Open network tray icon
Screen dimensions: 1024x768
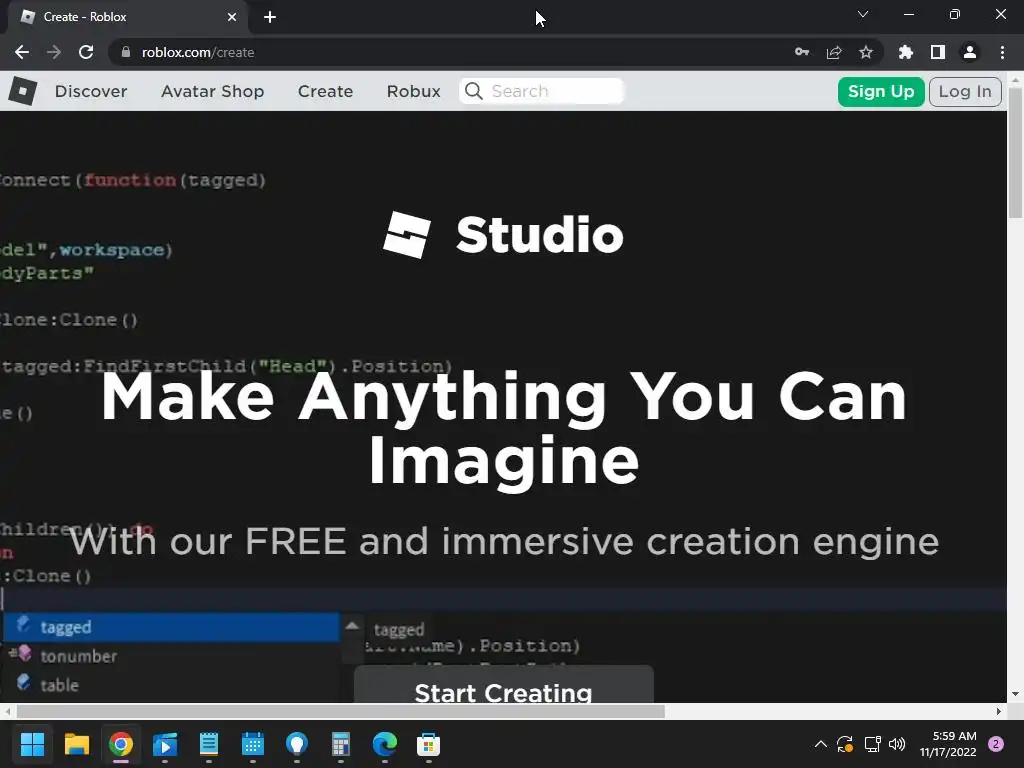click(x=872, y=744)
